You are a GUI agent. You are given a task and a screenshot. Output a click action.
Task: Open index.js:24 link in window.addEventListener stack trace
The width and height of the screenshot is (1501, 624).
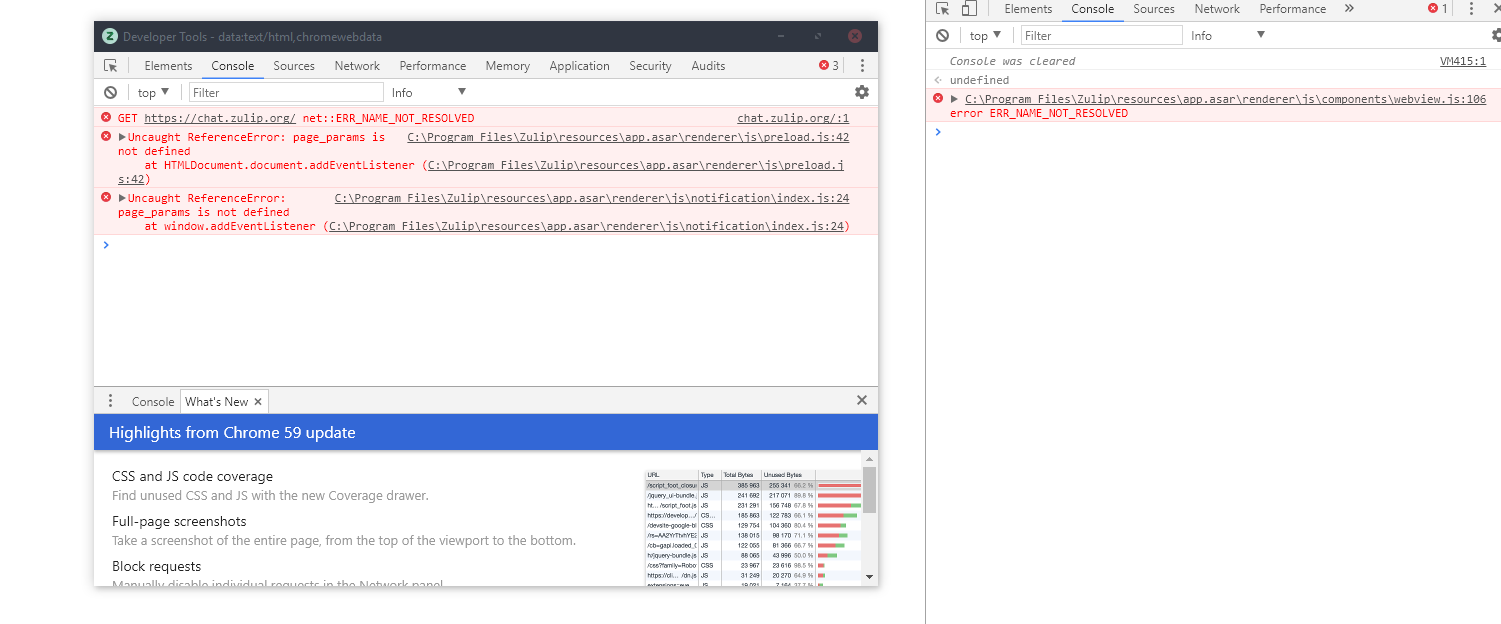[586, 226]
